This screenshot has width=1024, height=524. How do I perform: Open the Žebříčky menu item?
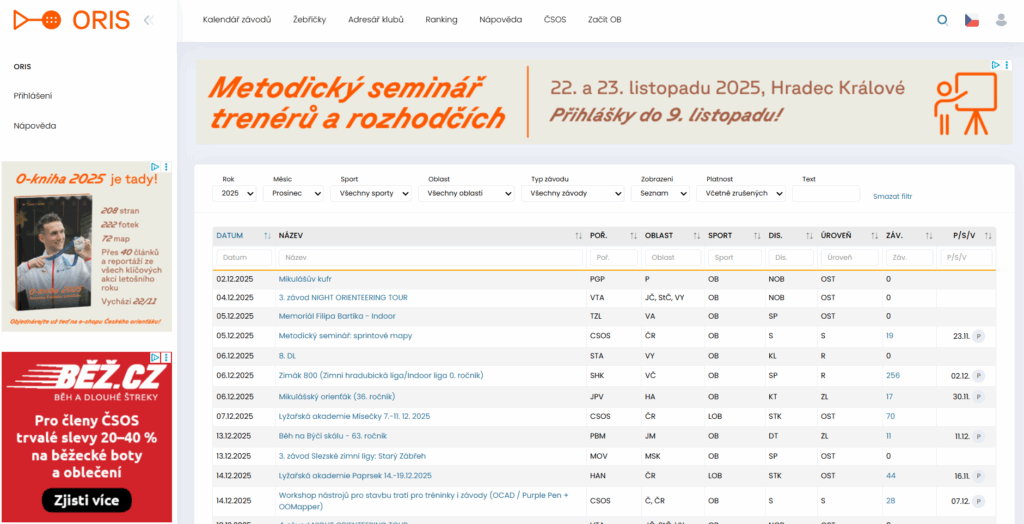tap(309, 20)
